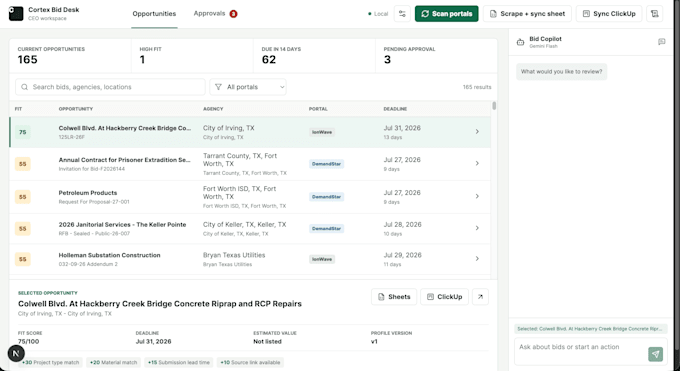Click the Current Opportunities 165 card

(70, 56)
